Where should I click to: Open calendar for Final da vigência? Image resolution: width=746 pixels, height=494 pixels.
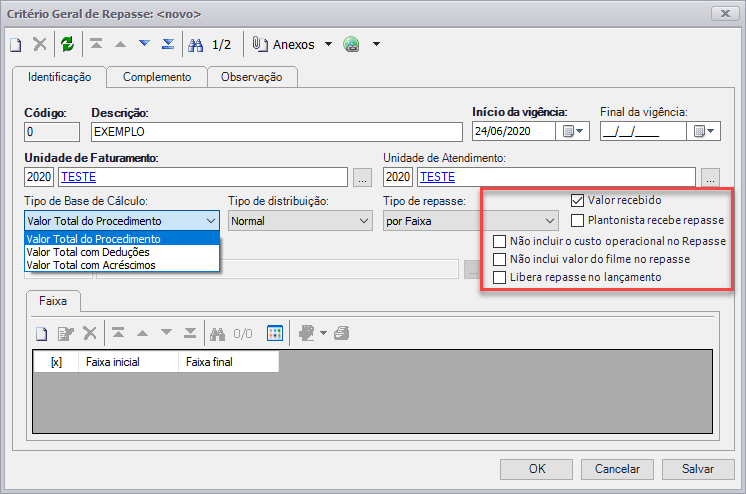[704, 131]
